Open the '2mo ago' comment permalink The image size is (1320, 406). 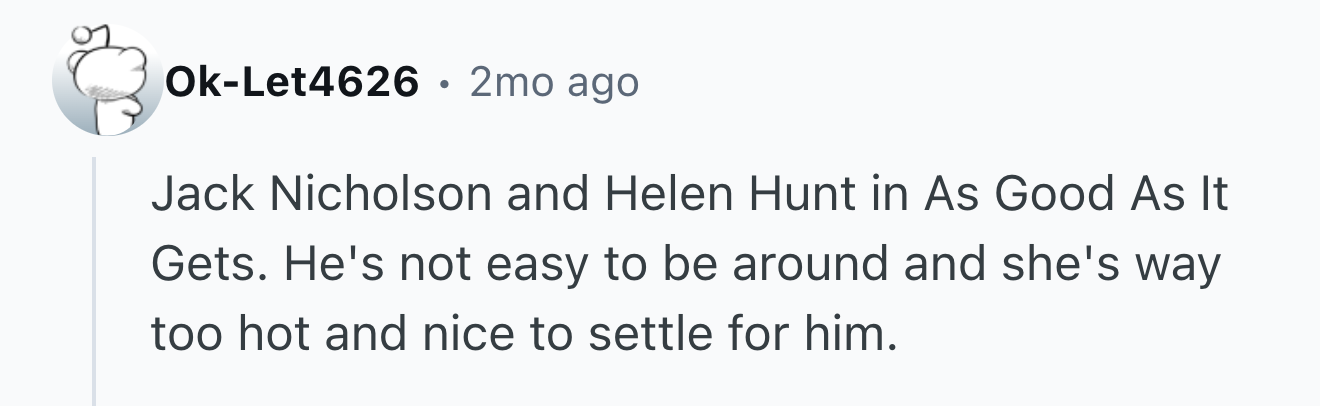click(552, 82)
